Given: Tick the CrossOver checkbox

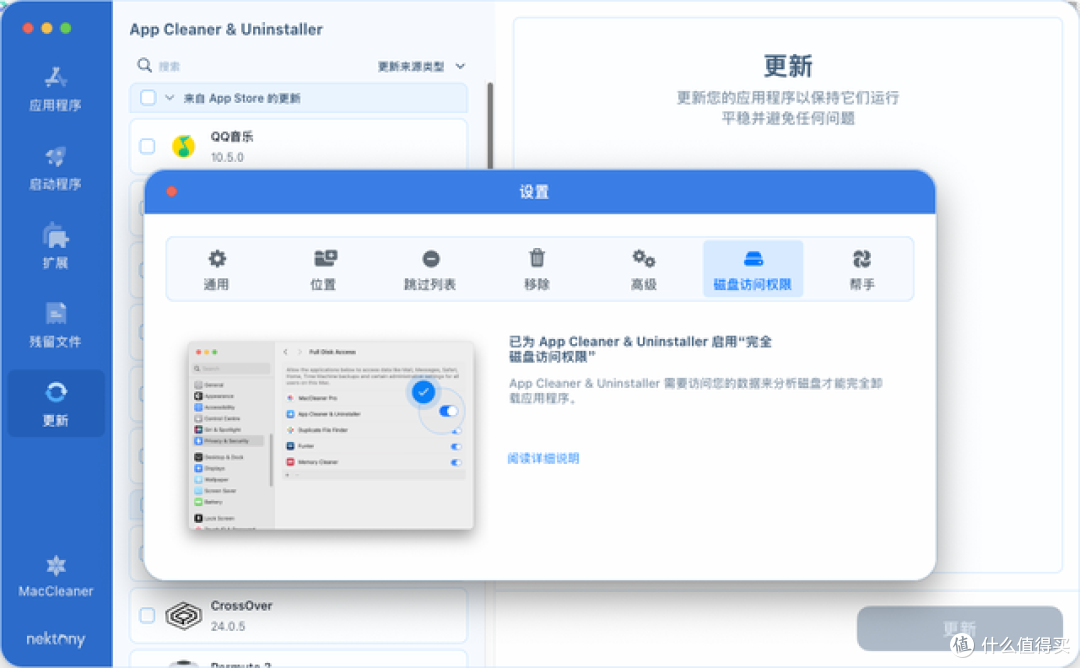Looking at the screenshot, I should click(147, 615).
